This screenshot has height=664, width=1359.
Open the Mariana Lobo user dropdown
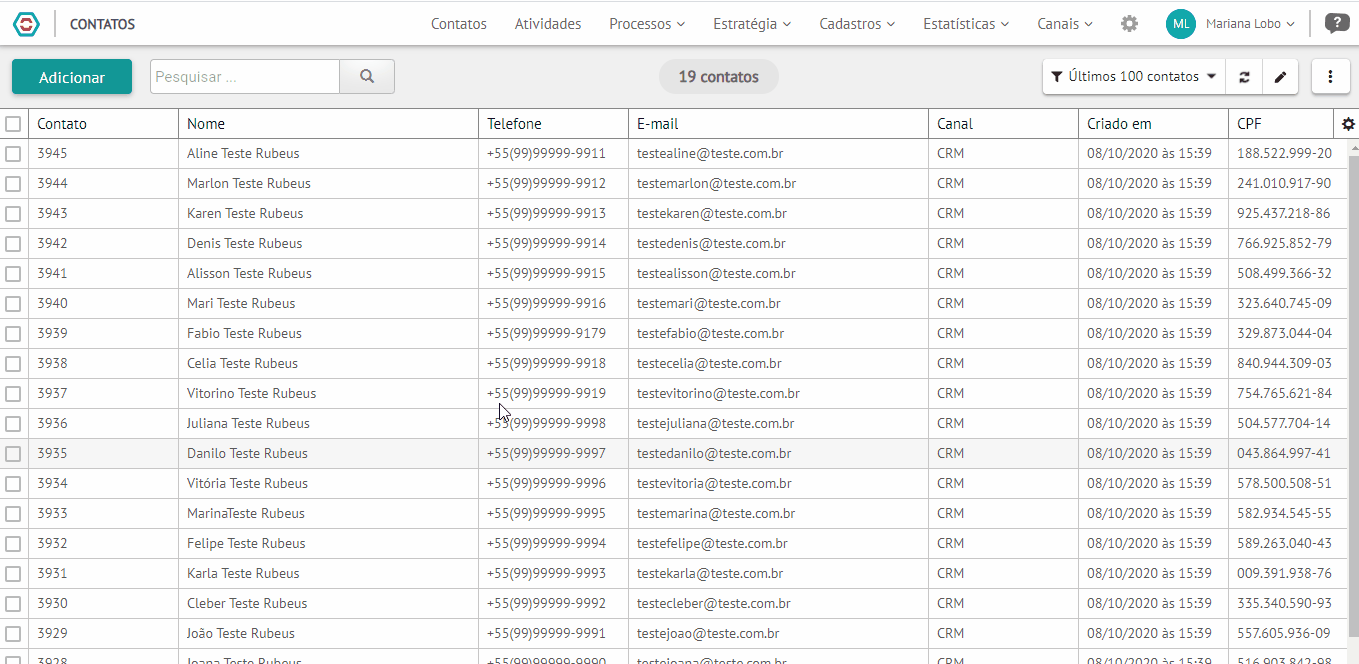click(x=1250, y=24)
